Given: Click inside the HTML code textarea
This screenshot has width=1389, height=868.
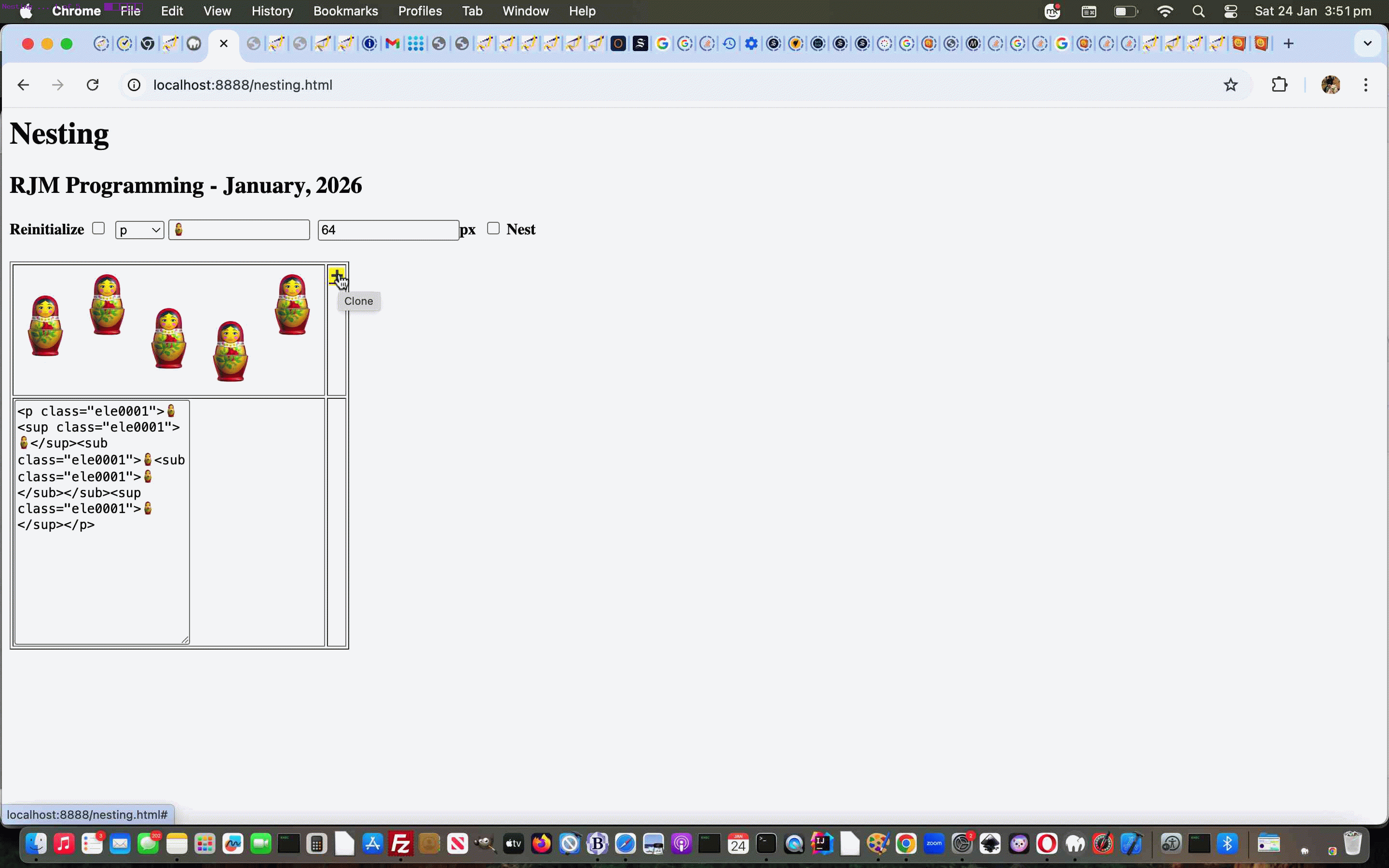Looking at the screenshot, I should (x=102, y=574).
